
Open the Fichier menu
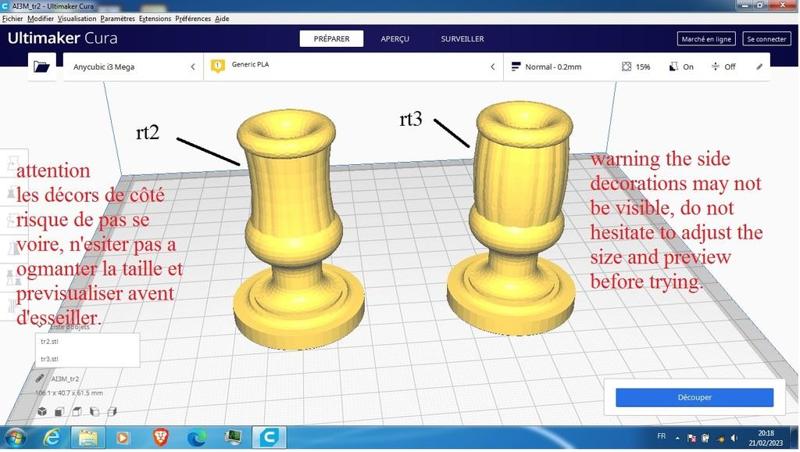12,18
